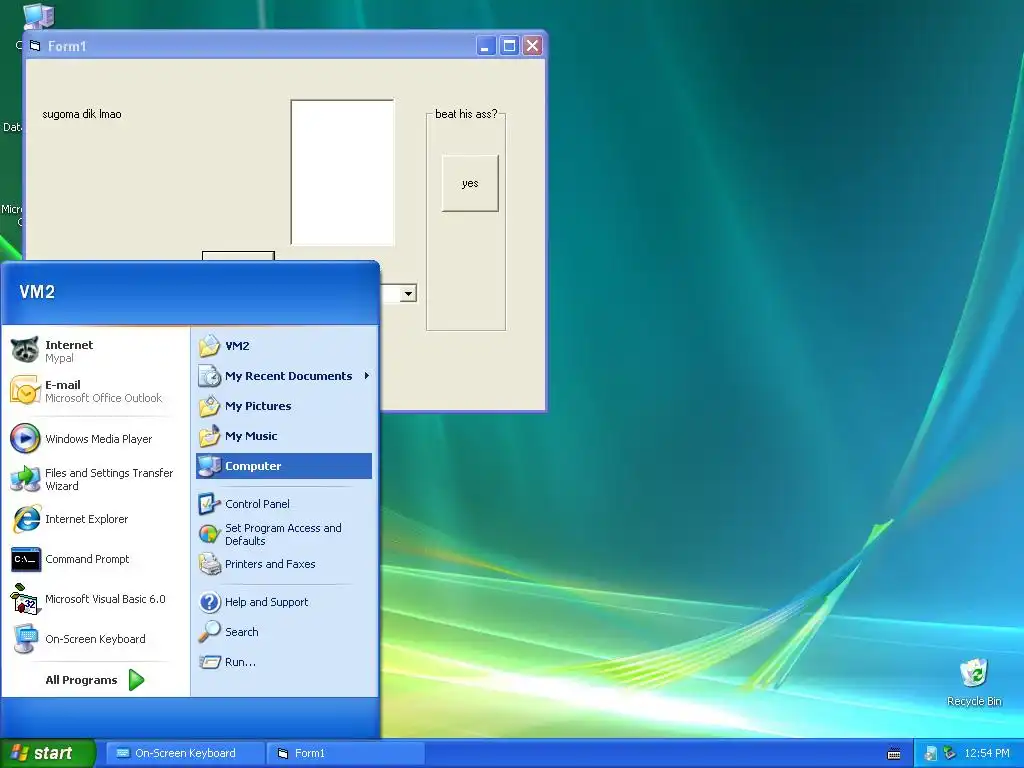Open Command Prompt
1024x768 pixels.
pyautogui.click(x=93, y=559)
